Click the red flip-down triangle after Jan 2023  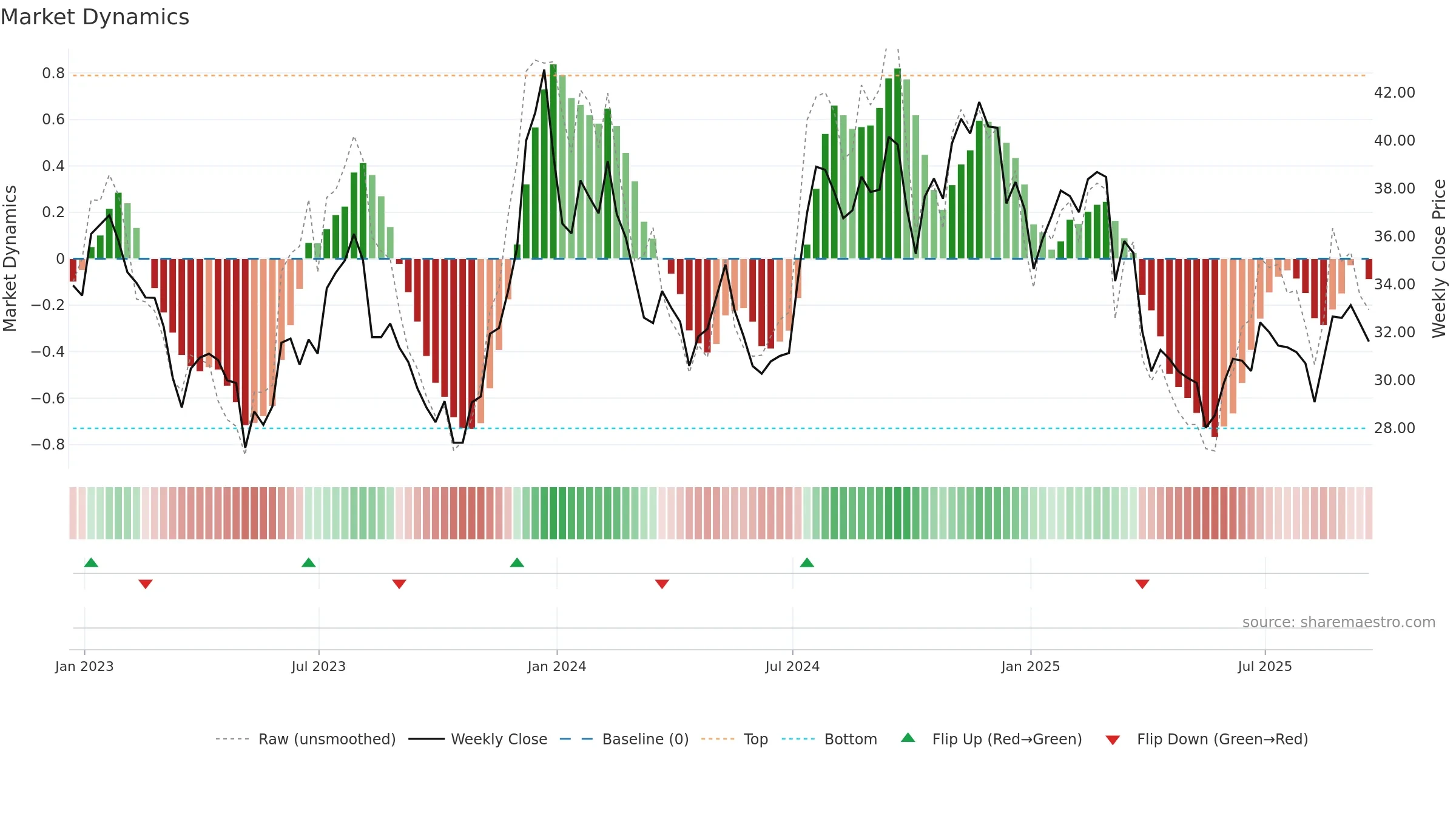[x=146, y=584]
